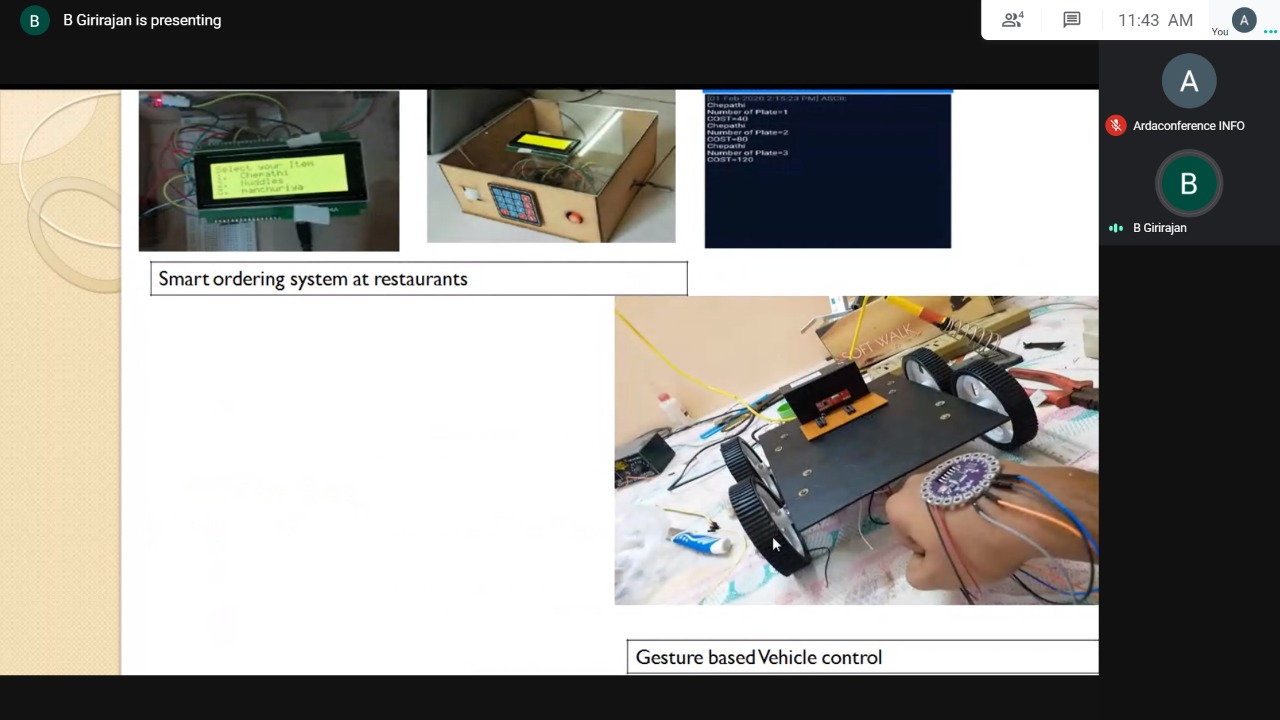Click the keypad box prototype photo
Viewport: 1280px width, 720px height.
[551, 166]
